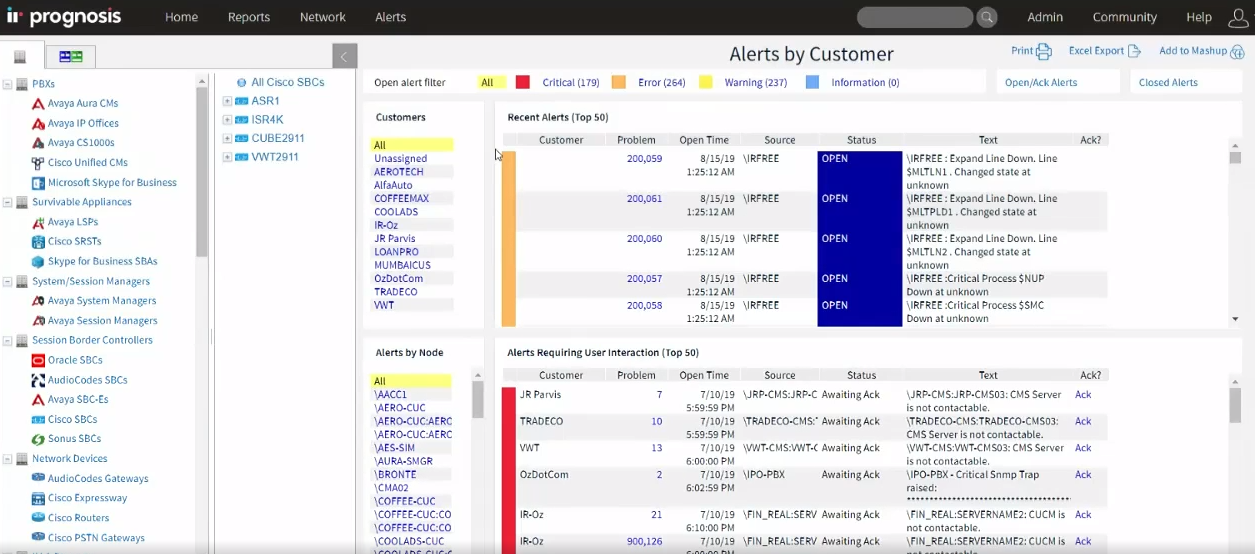Open the user profile icon
The height and width of the screenshot is (554, 1255).
pos(1238,17)
